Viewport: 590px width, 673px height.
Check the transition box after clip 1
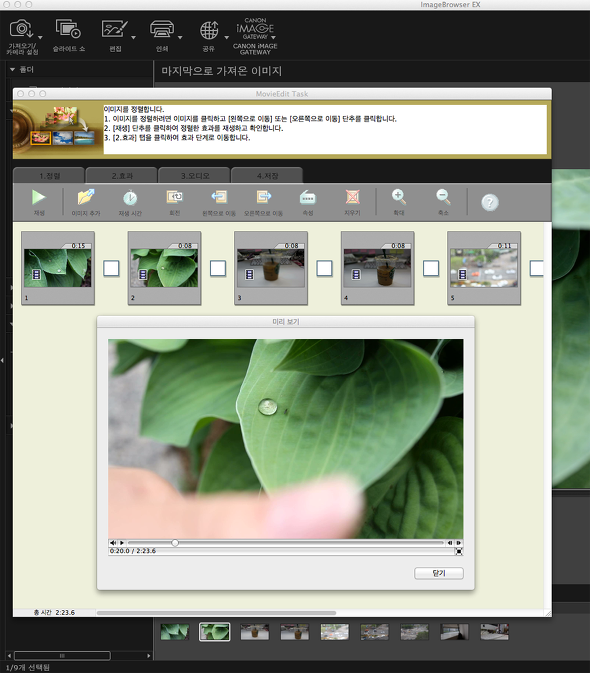(111, 269)
